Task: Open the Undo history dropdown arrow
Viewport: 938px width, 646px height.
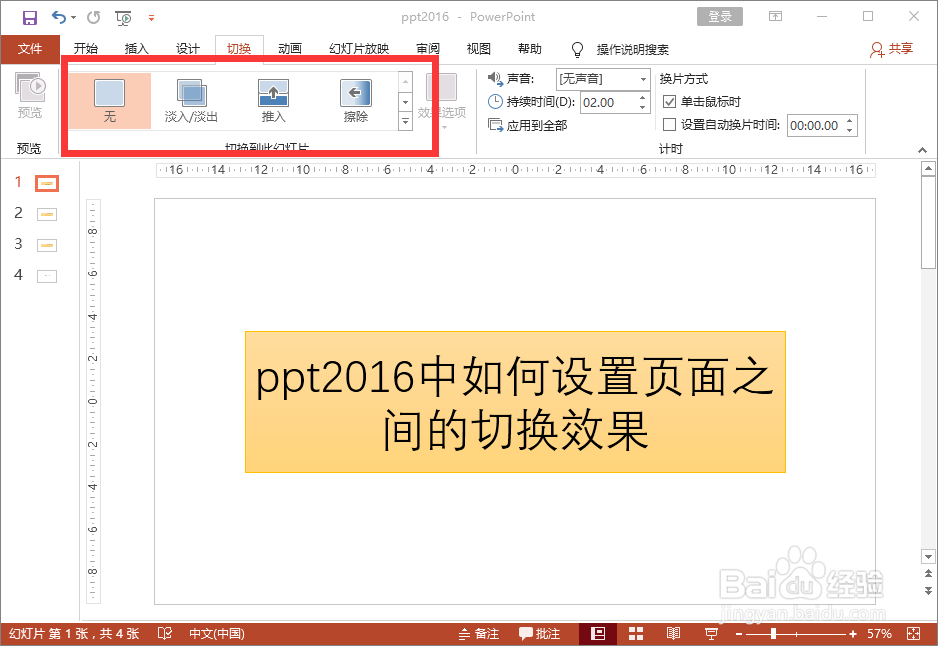Action: (74, 17)
